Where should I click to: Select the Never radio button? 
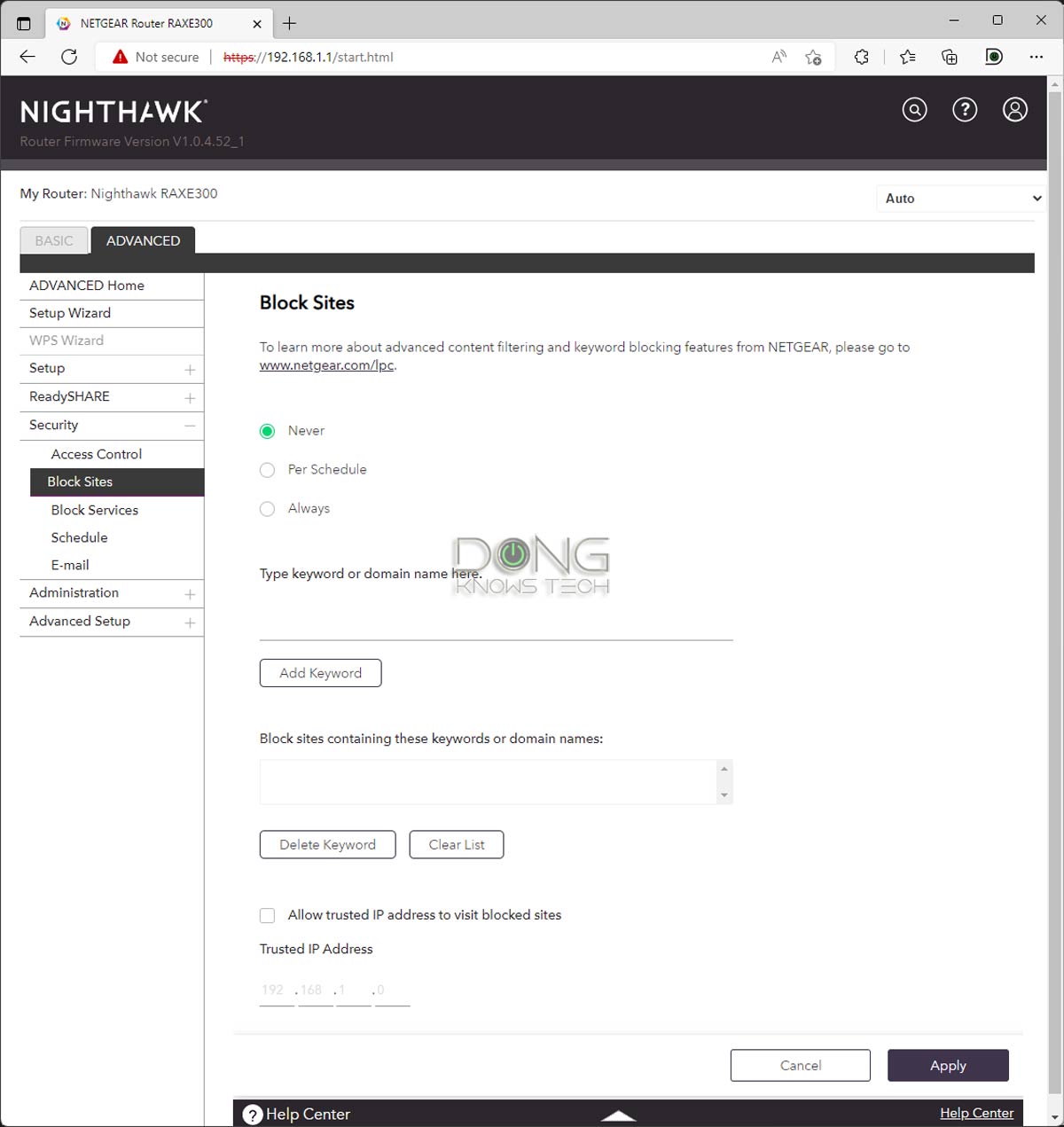(267, 431)
